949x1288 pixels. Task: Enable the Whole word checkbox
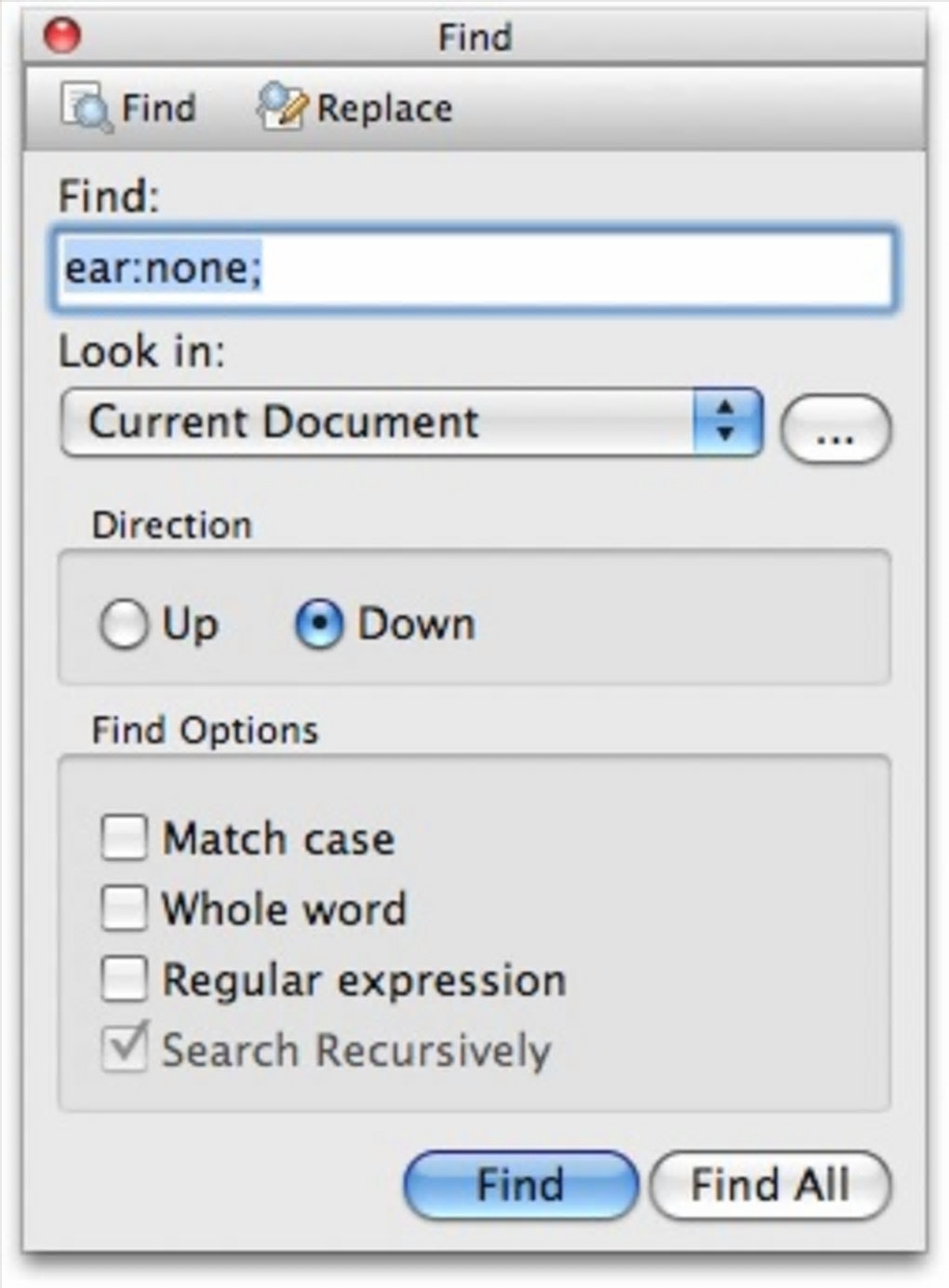(x=124, y=909)
